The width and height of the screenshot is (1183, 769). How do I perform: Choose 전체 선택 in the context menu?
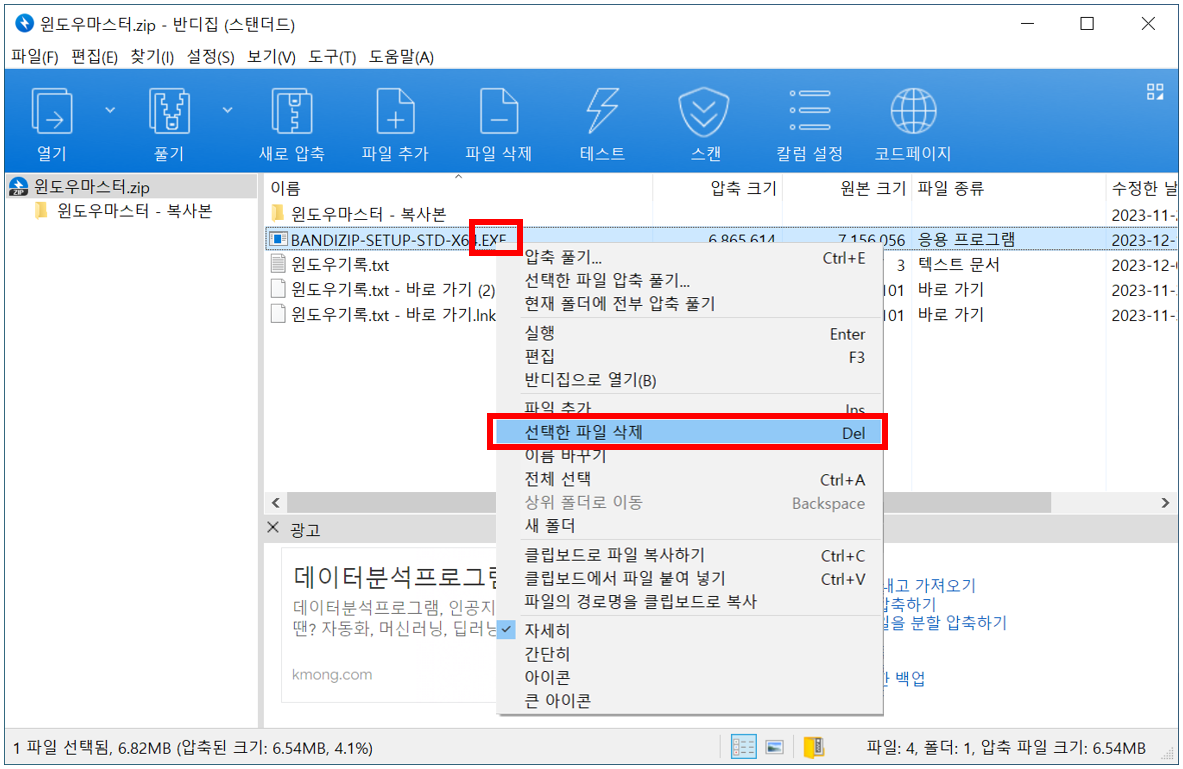tap(690, 479)
